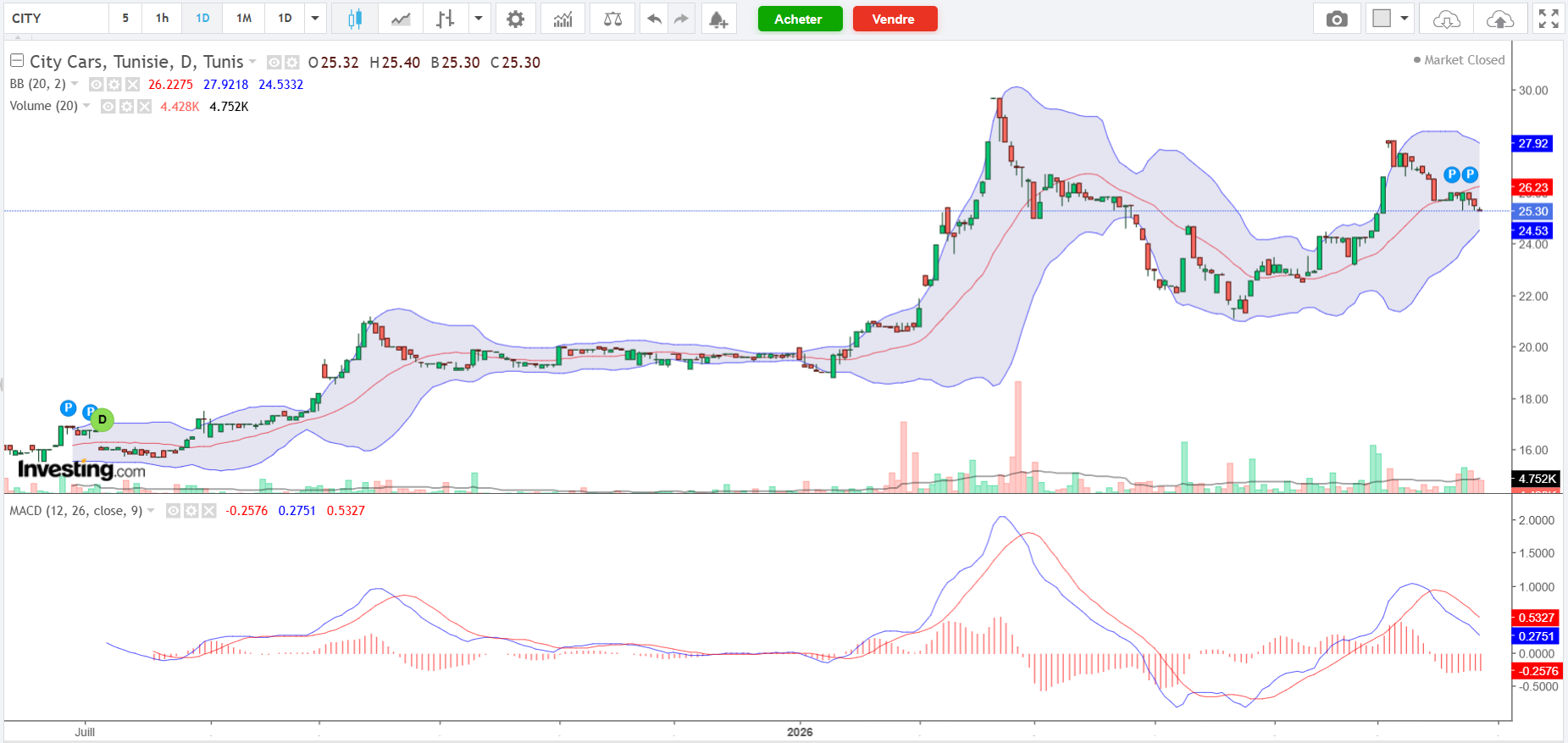
Task: Select the candlestick chart style icon
Action: 355,19
